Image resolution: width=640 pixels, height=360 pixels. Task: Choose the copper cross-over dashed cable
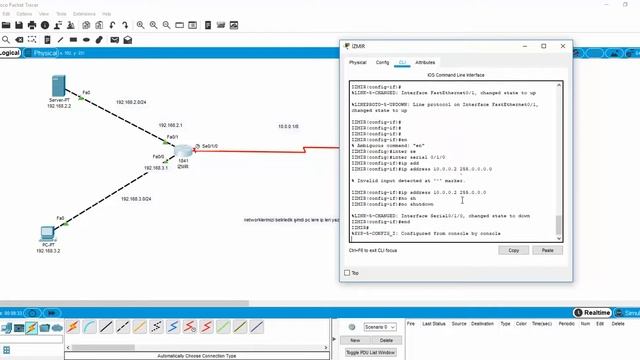pyautogui.click(x=123, y=327)
